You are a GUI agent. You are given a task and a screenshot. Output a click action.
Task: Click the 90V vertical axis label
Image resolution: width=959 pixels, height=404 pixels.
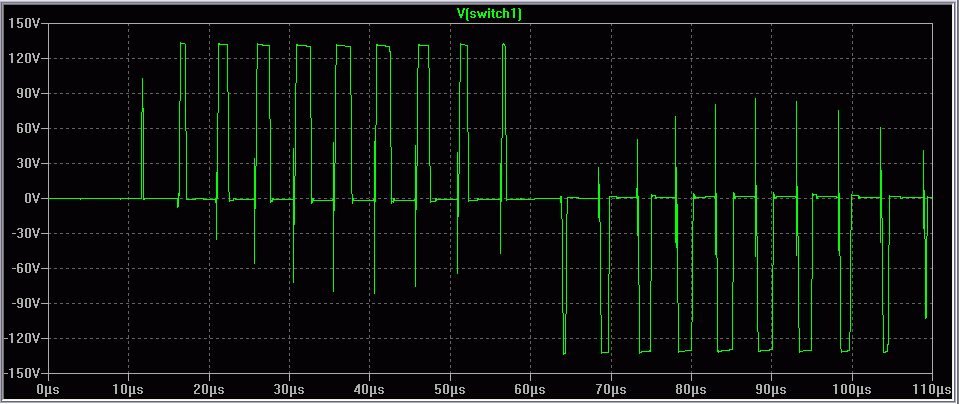(x=28, y=94)
